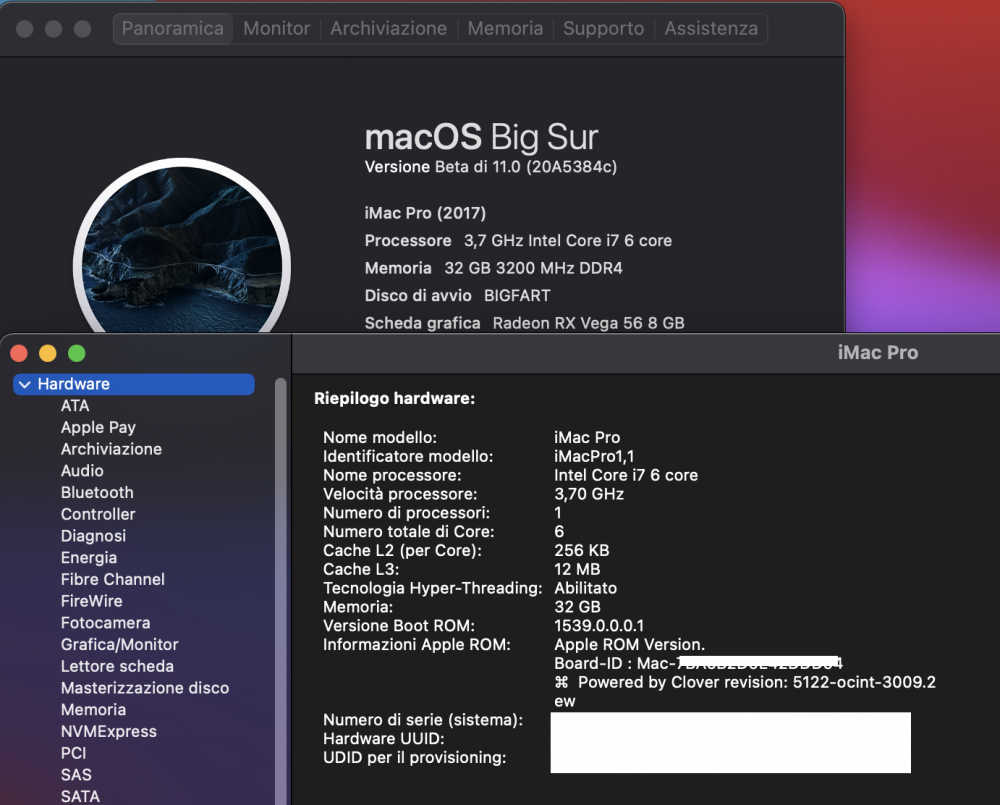The image size is (1000, 805).
Task: Open Grafica/Monitor in the sidebar
Action: coord(119,644)
